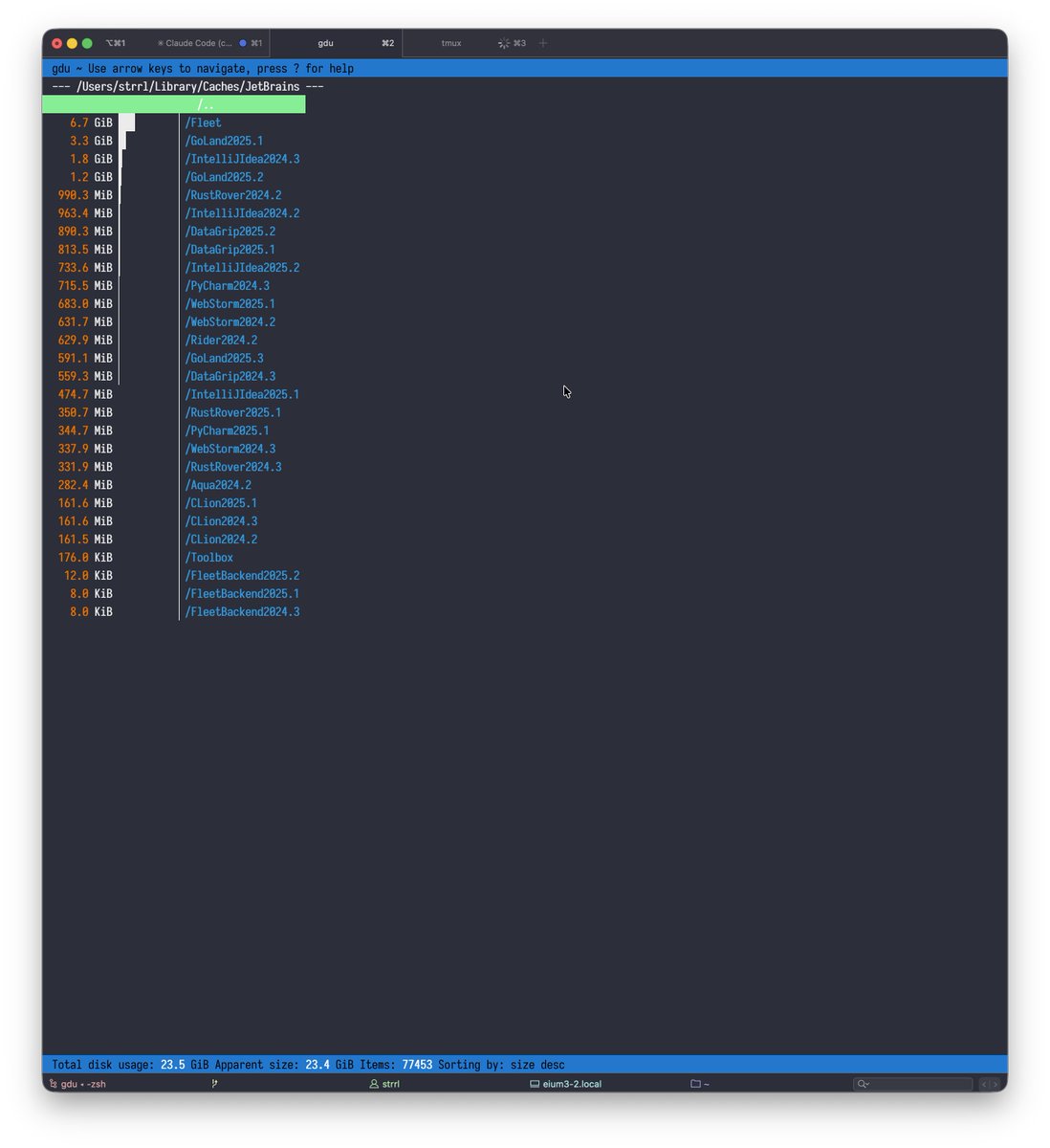The image size is (1050, 1148).
Task: Select the /IntelliJIdea2025.2 entry
Action: 242,268
